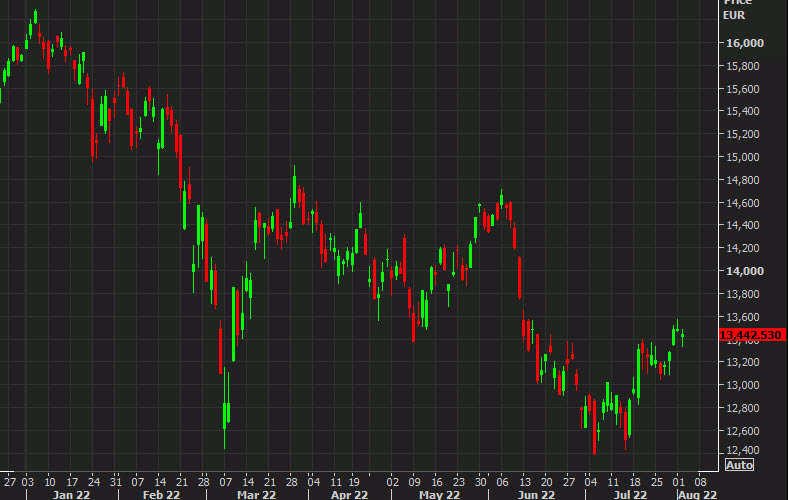
Task: Select the 24 date tick label
Action: 94,482
